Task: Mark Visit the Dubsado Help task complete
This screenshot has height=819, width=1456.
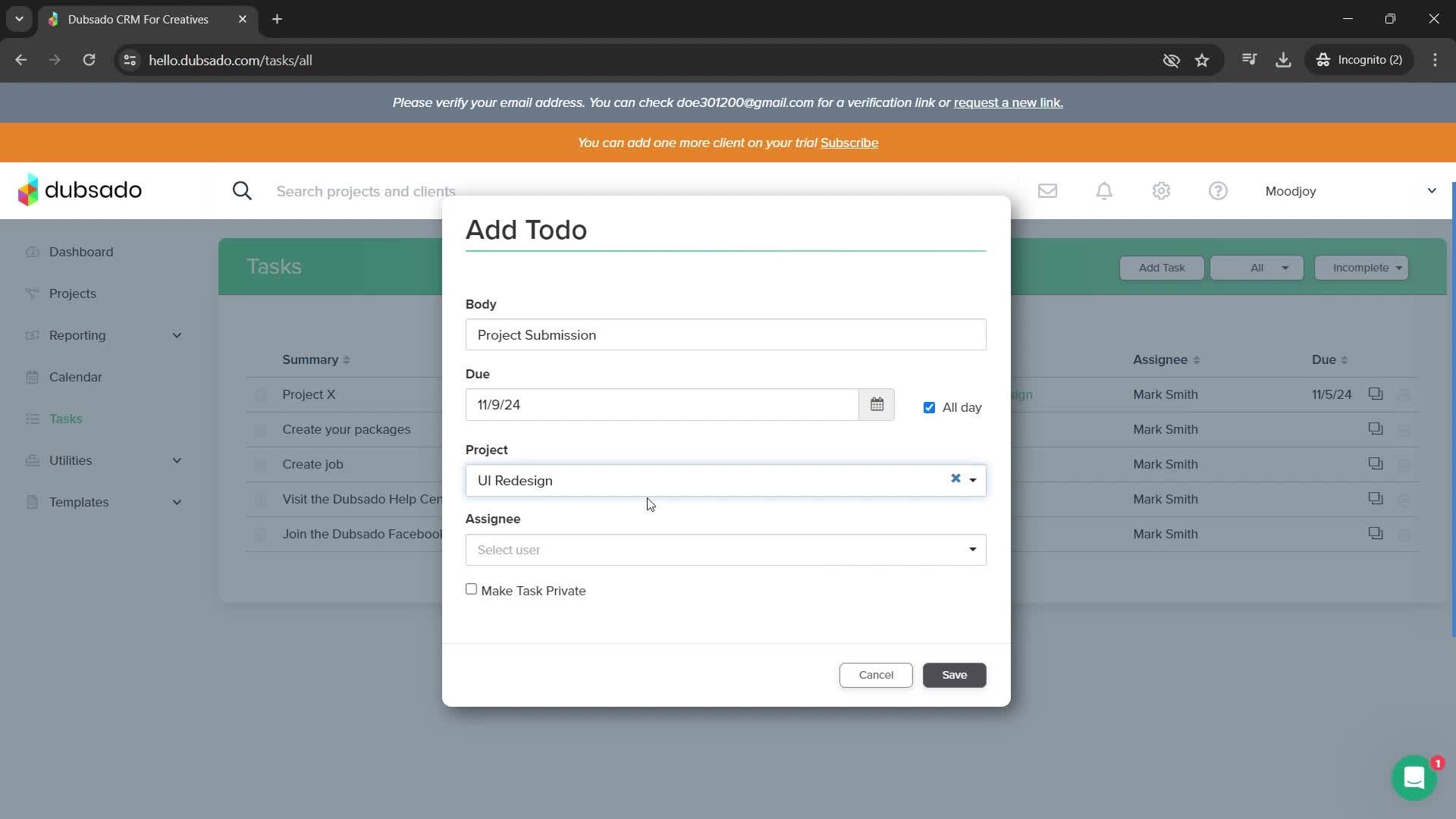Action: coord(261,500)
